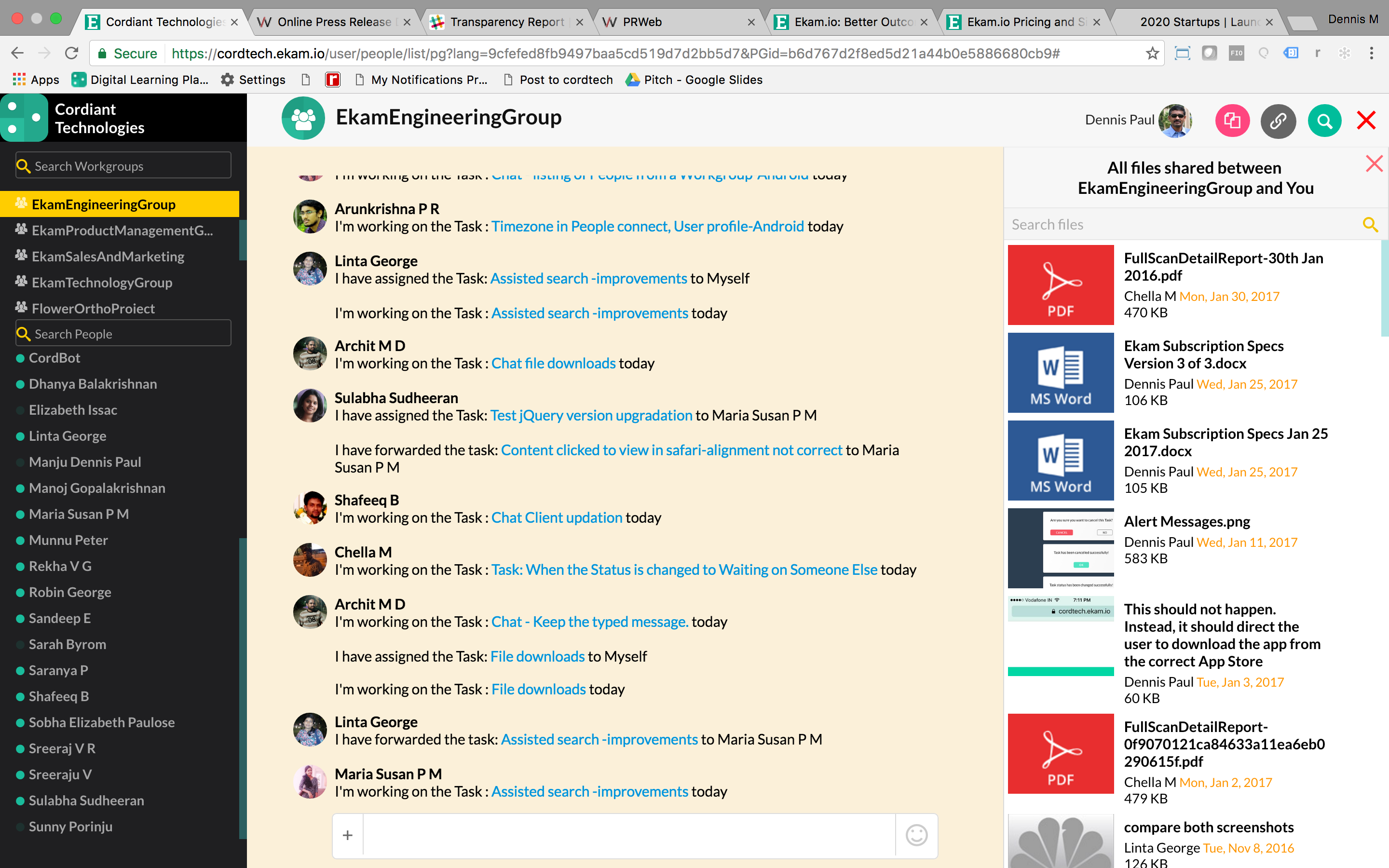Open the MS Word icon for Subscription Specs Version 3
Image resolution: width=1389 pixels, height=868 pixels.
click(1060, 373)
